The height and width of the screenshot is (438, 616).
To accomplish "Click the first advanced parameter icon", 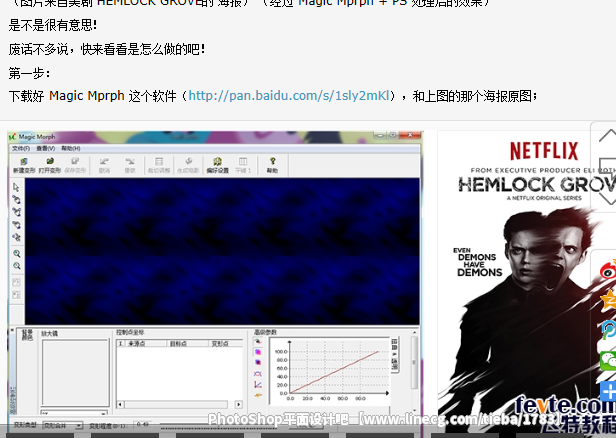I will [258, 341].
